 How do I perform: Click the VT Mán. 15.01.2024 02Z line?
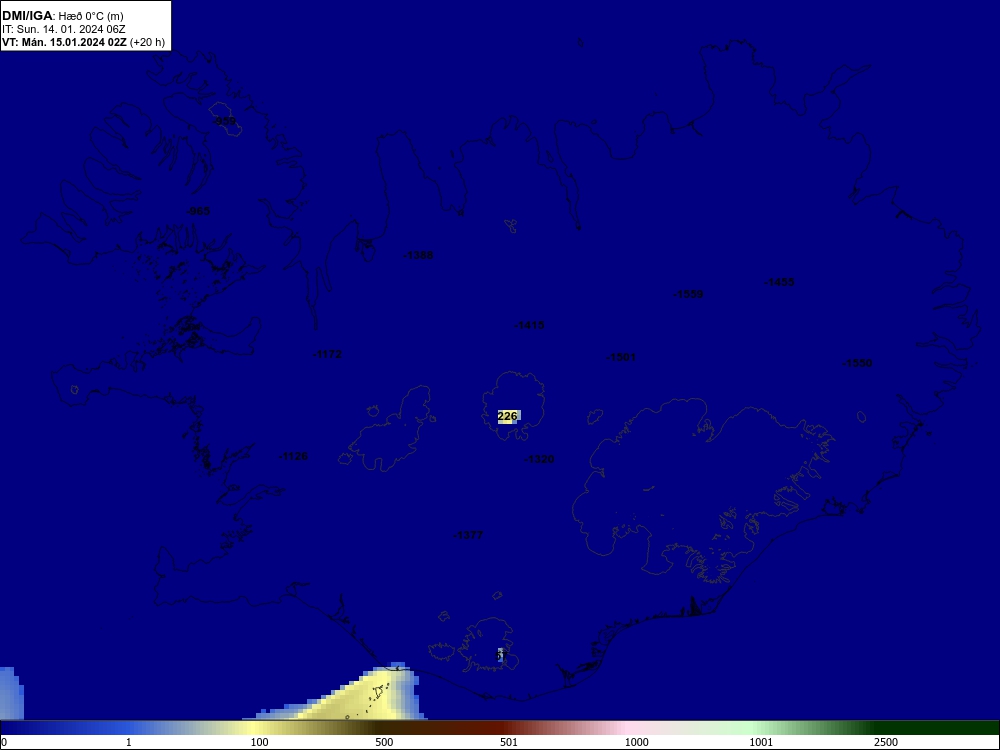click(x=83, y=42)
